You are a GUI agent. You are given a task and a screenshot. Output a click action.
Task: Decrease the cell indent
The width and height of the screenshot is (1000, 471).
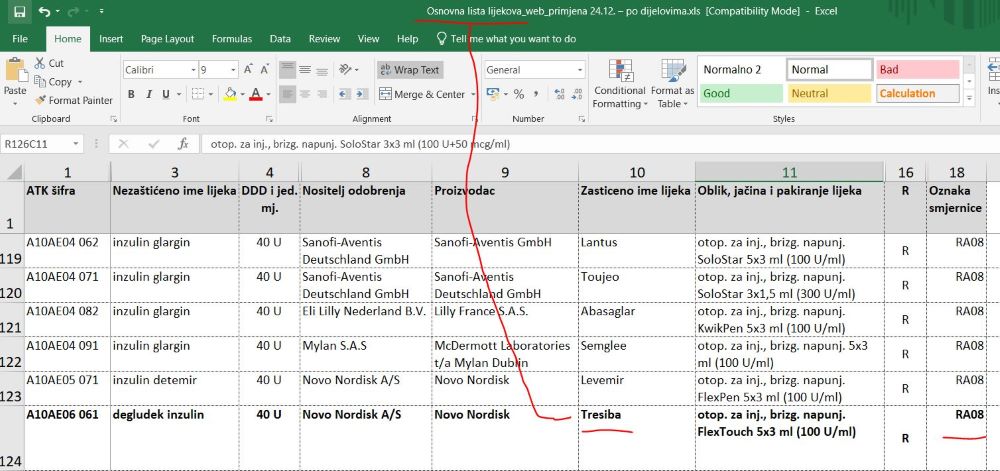pyautogui.click(x=344, y=94)
